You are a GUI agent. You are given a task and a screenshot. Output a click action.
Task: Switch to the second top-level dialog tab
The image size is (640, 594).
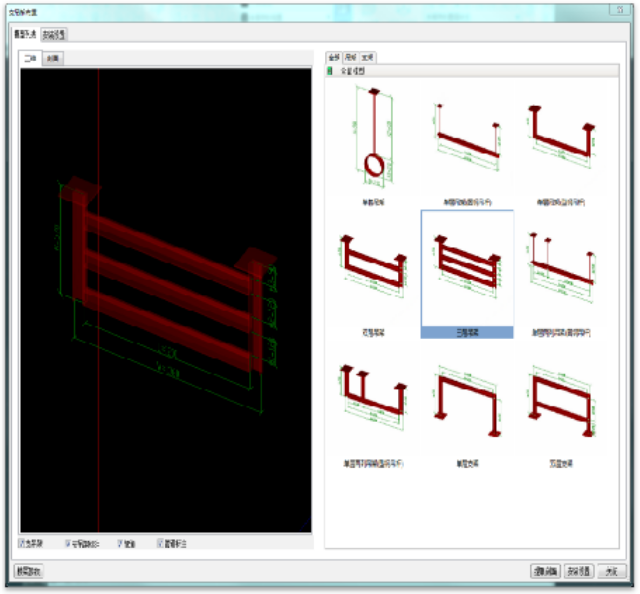tap(54, 34)
